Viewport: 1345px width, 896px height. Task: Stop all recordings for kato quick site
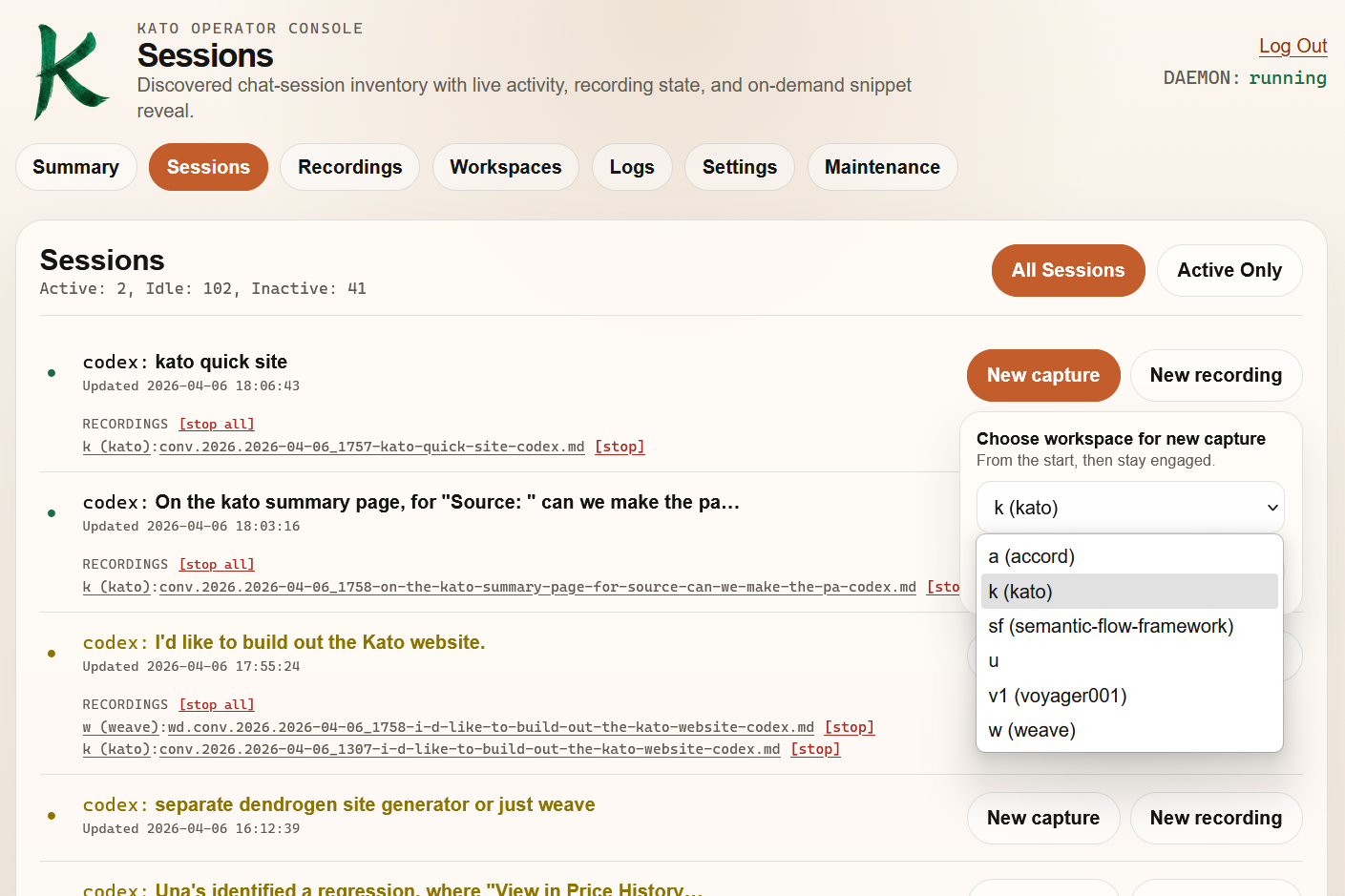[x=217, y=424]
